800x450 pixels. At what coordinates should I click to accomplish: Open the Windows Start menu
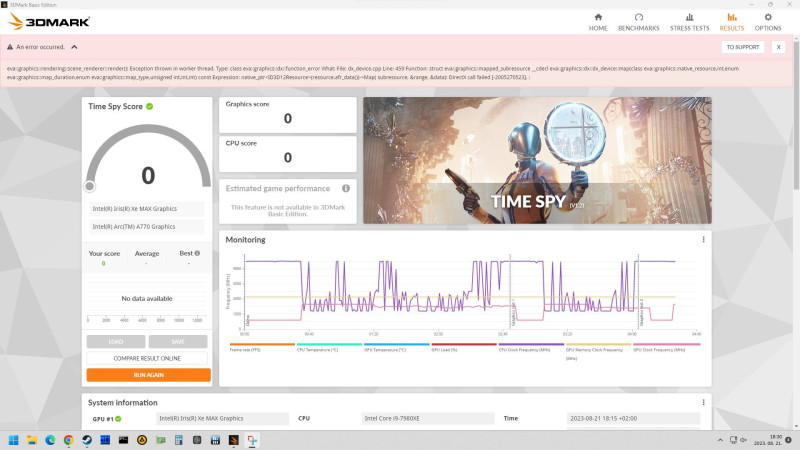click(x=14, y=440)
